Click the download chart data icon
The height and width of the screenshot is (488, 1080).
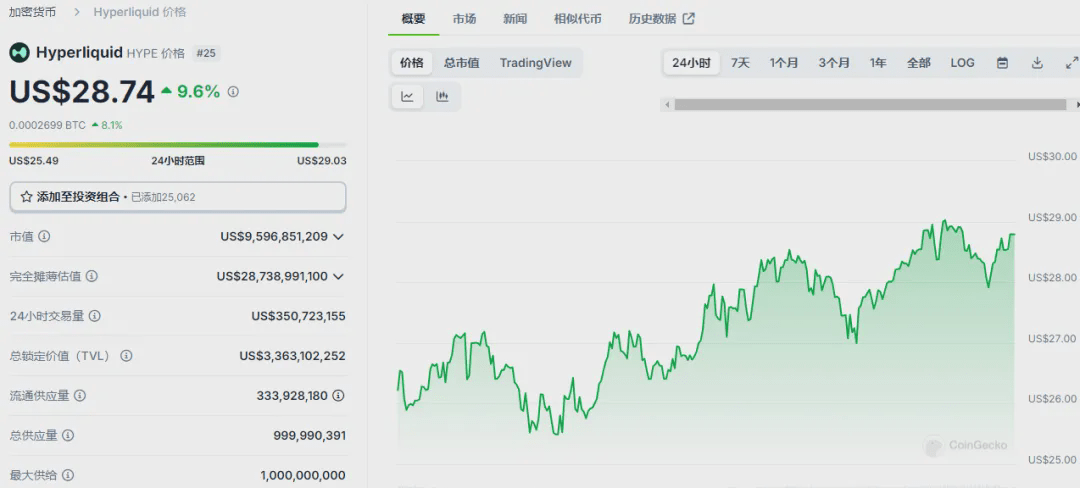pyautogui.click(x=1037, y=63)
